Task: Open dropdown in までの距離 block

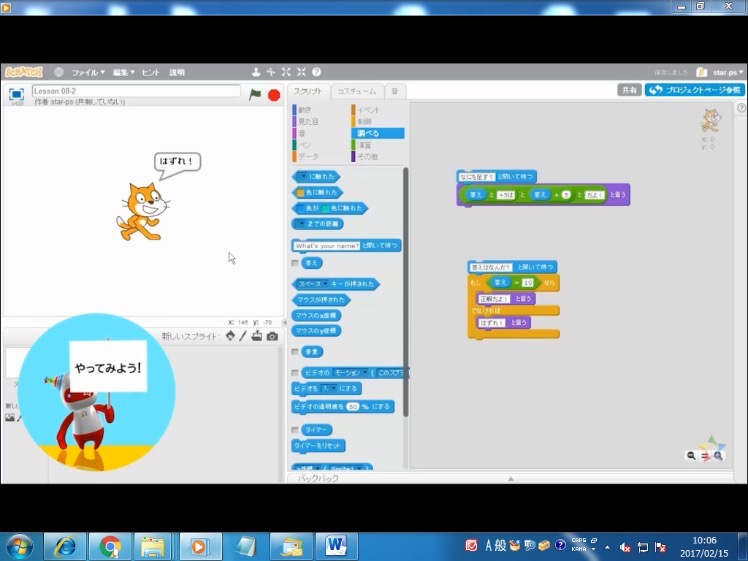Action: 302,223
